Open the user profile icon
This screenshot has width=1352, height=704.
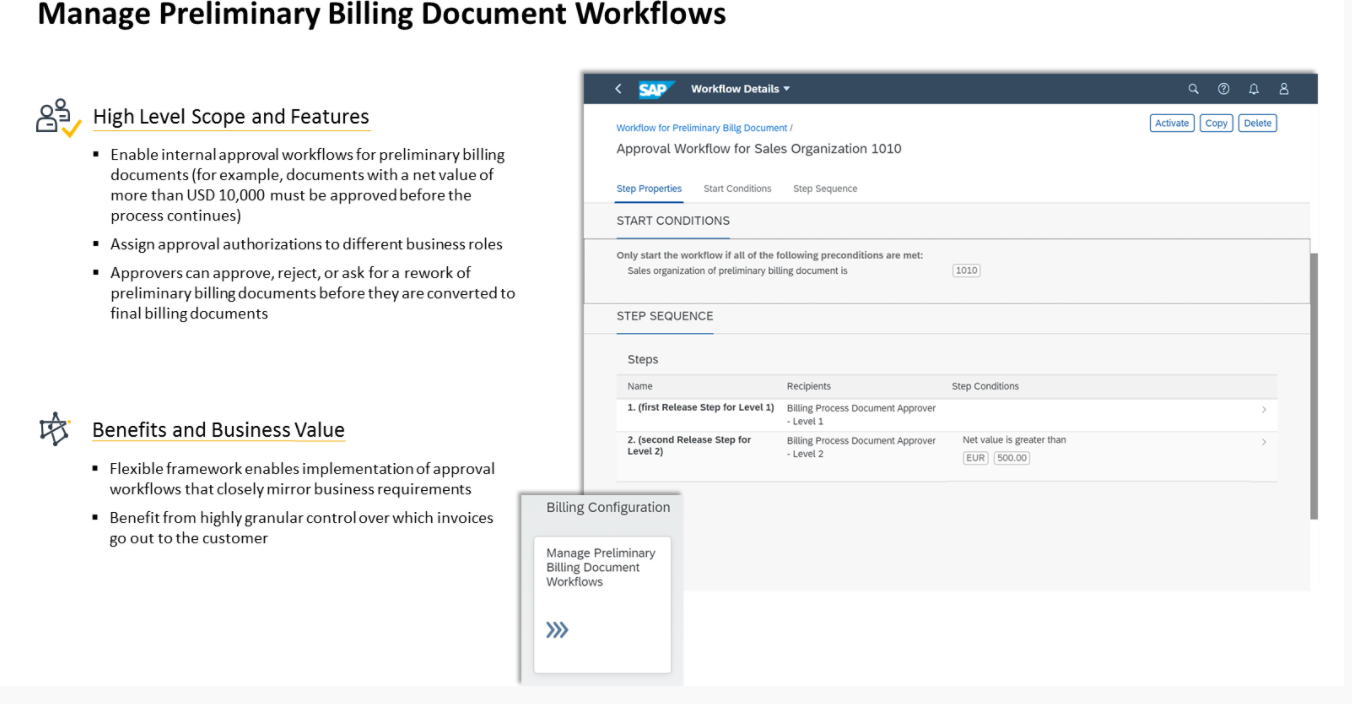[1284, 89]
